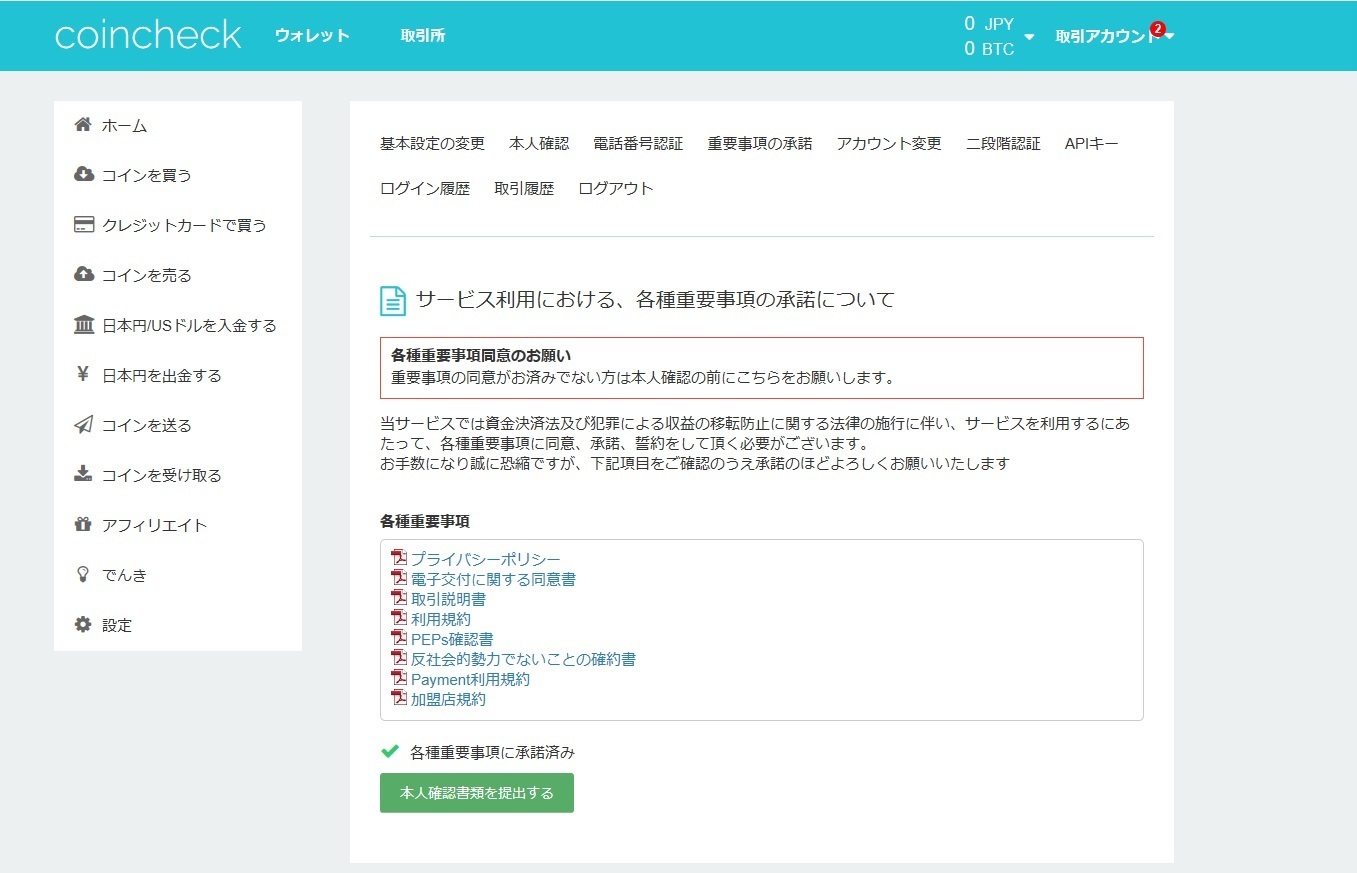
Task: Open the 取引説明書 link
Action: [x=448, y=599]
